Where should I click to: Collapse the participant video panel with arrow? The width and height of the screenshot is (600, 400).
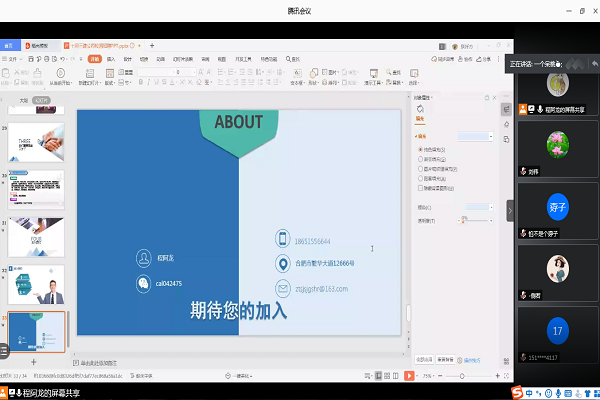pyautogui.click(x=510, y=209)
